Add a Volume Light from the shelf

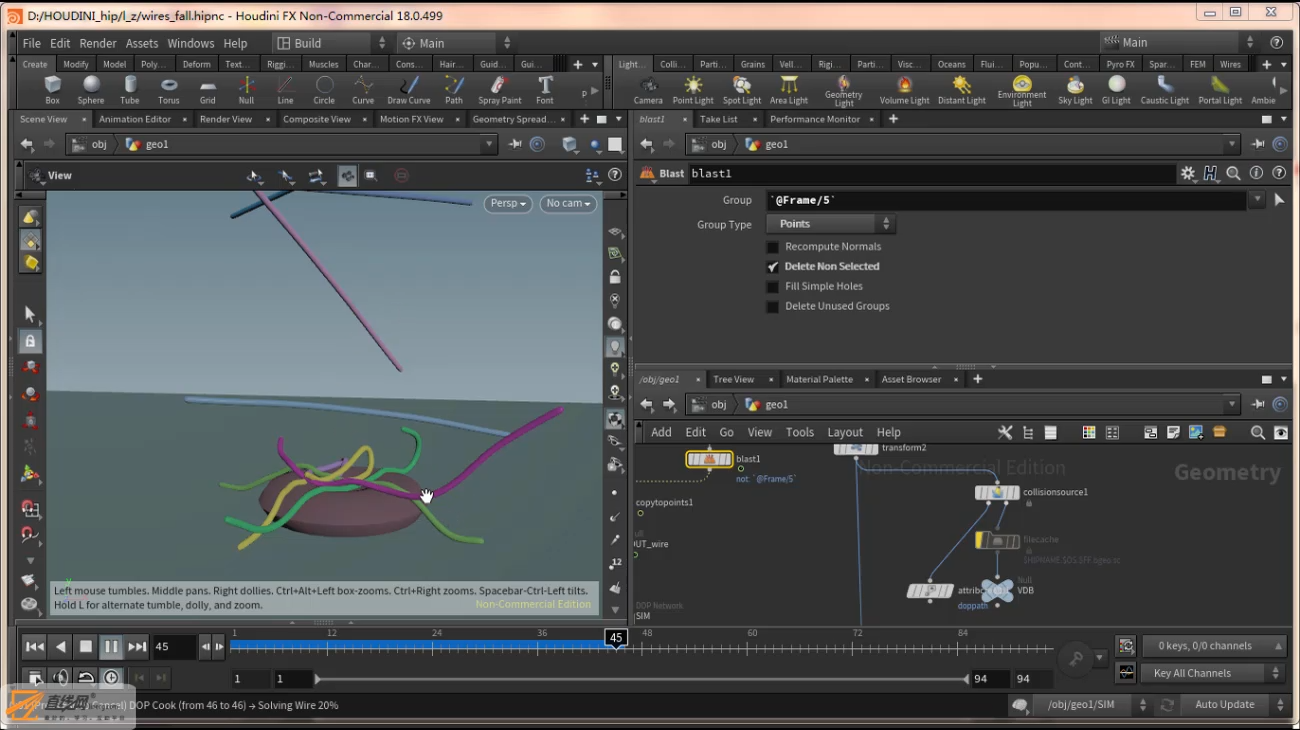pos(904,89)
